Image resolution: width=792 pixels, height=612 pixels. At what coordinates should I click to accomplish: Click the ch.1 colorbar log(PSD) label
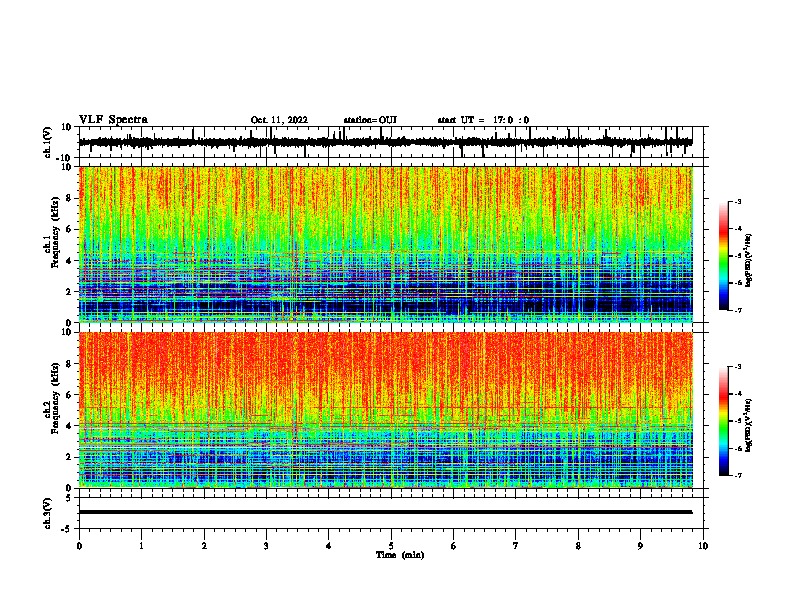click(749, 261)
